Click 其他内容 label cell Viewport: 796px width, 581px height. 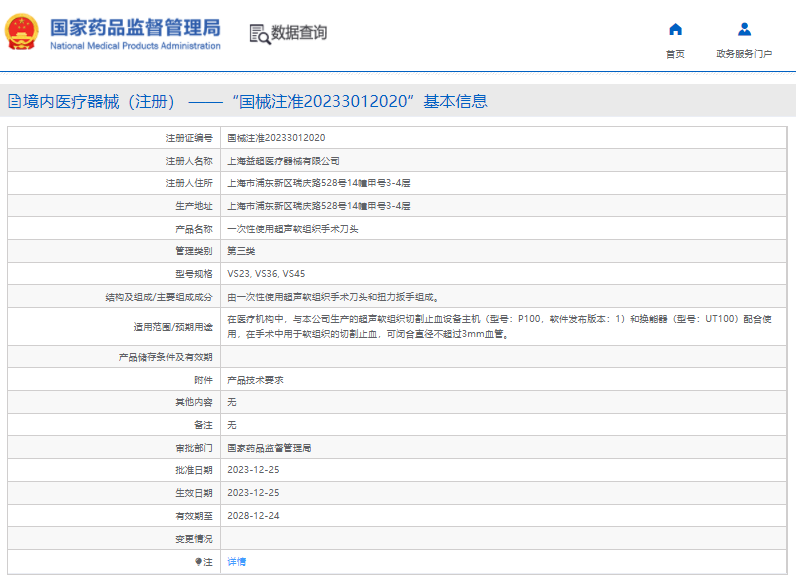point(114,402)
